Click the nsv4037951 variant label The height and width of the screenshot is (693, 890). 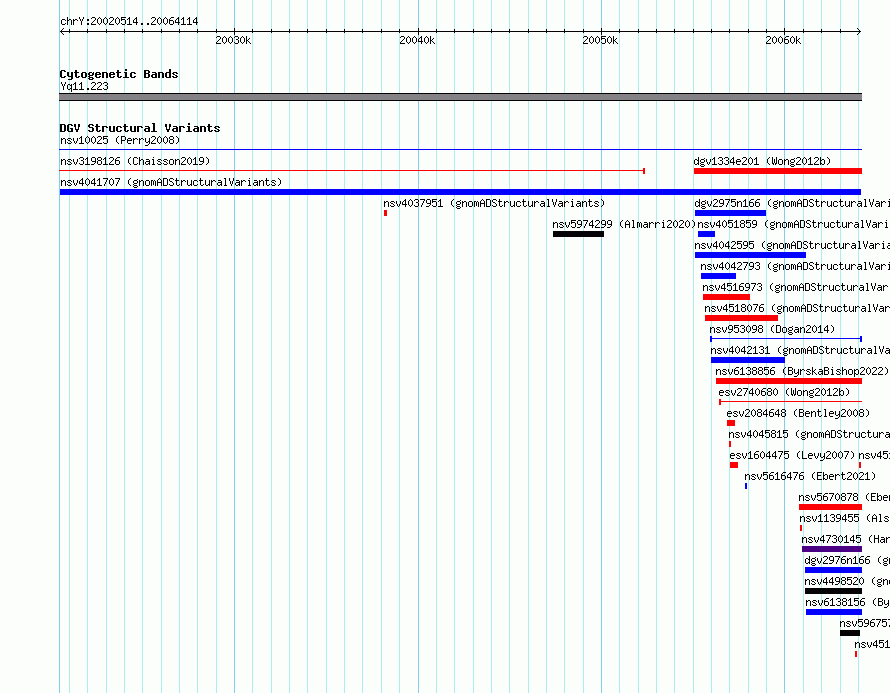[x=494, y=203]
